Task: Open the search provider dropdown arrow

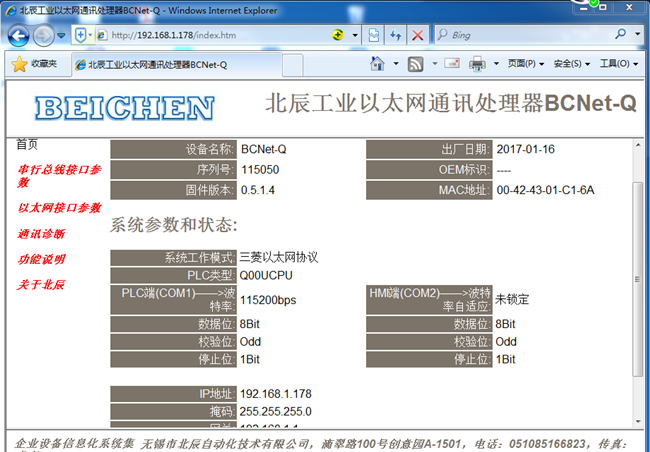Action: [638, 34]
